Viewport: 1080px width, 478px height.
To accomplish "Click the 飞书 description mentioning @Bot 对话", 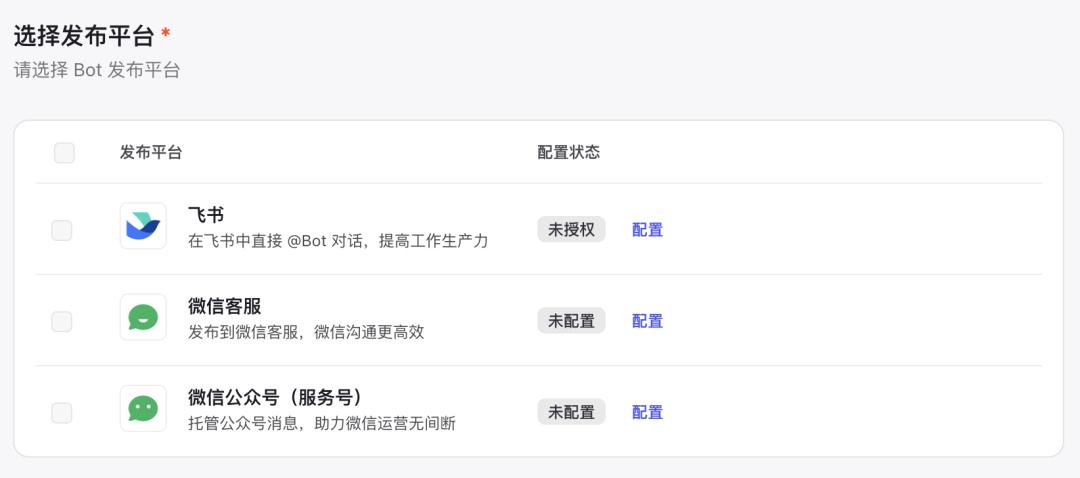I will 338,241.
